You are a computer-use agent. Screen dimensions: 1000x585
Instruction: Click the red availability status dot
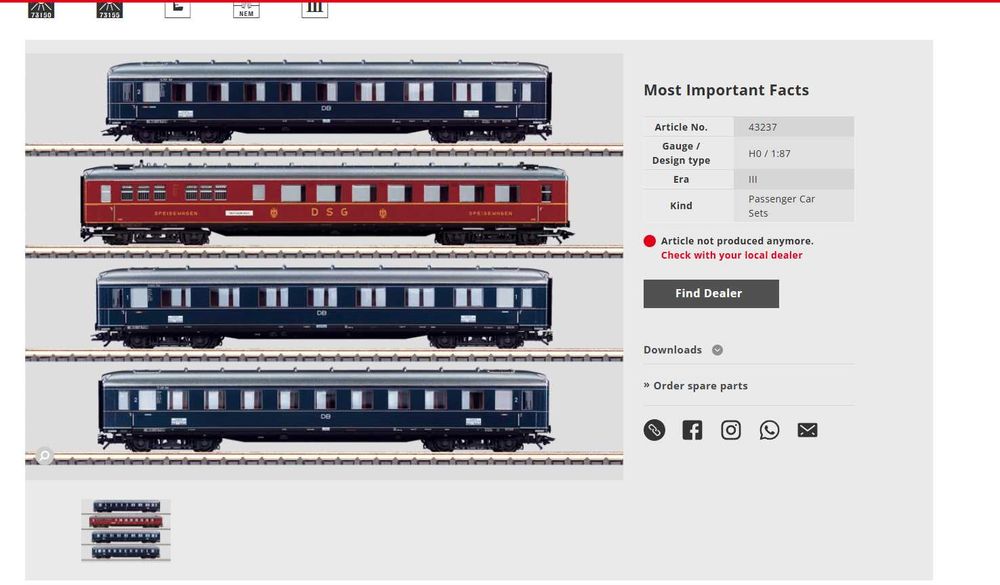click(649, 241)
